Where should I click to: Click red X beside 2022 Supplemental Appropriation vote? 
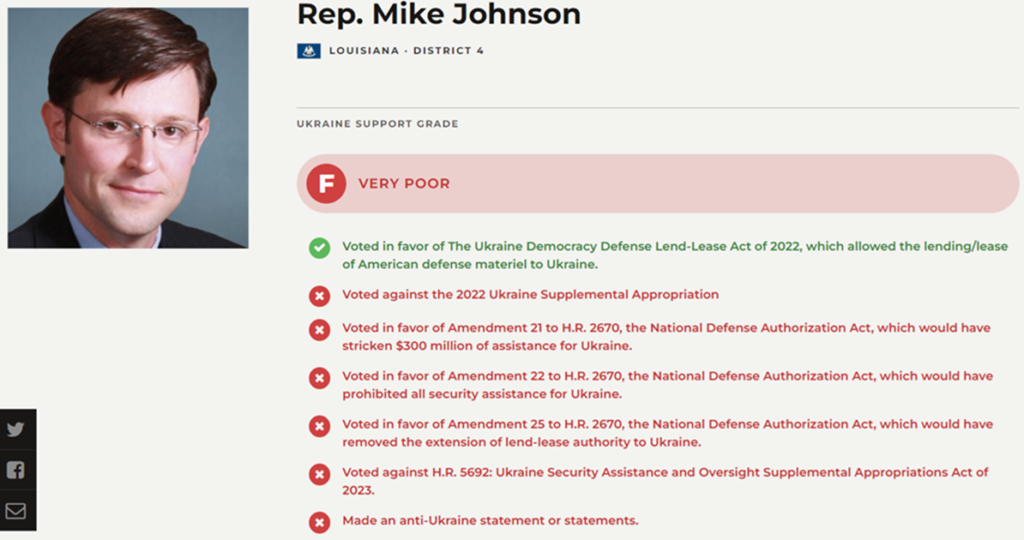tap(319, 296)
